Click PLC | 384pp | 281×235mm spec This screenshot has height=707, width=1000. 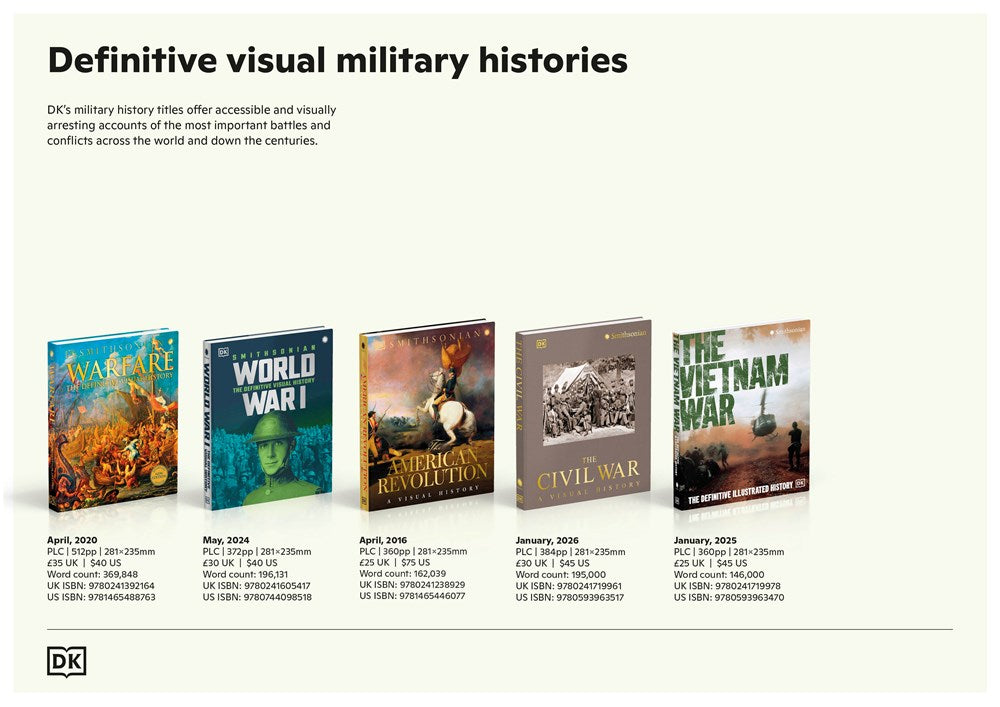tap(570, 551)
